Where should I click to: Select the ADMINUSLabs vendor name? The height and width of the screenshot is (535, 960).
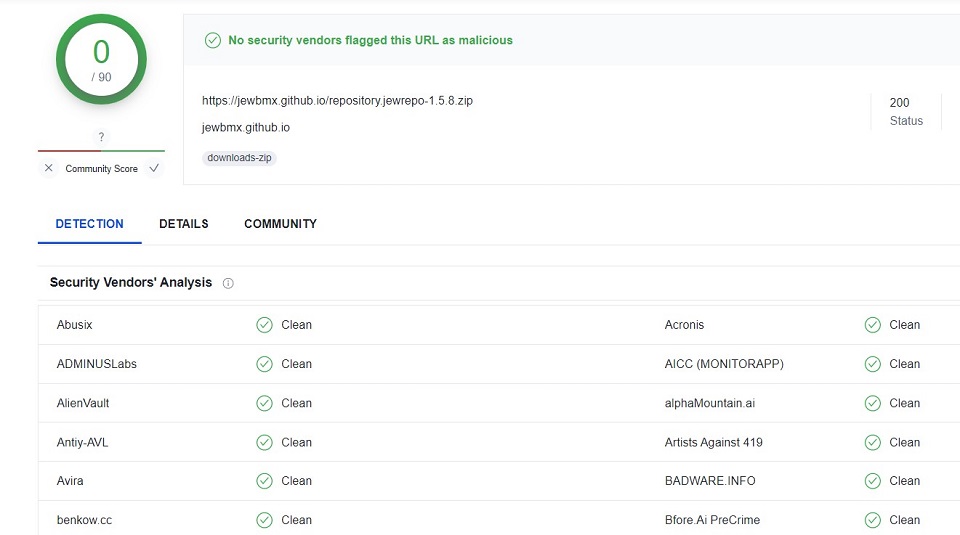point(97,364)
